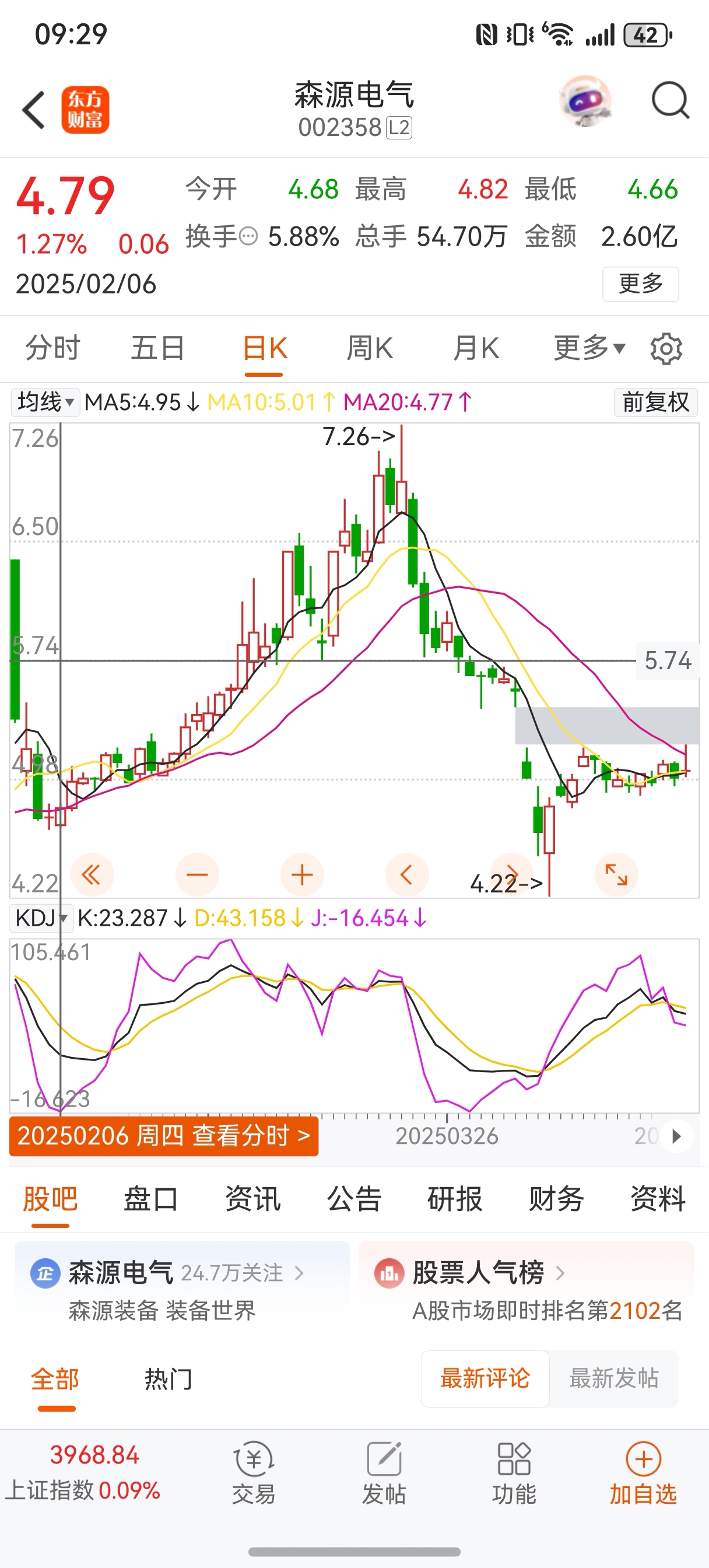This screenshot has width=709, height=1568.
Task: Open the 功能 functions icon
Action: (514, 1459)
